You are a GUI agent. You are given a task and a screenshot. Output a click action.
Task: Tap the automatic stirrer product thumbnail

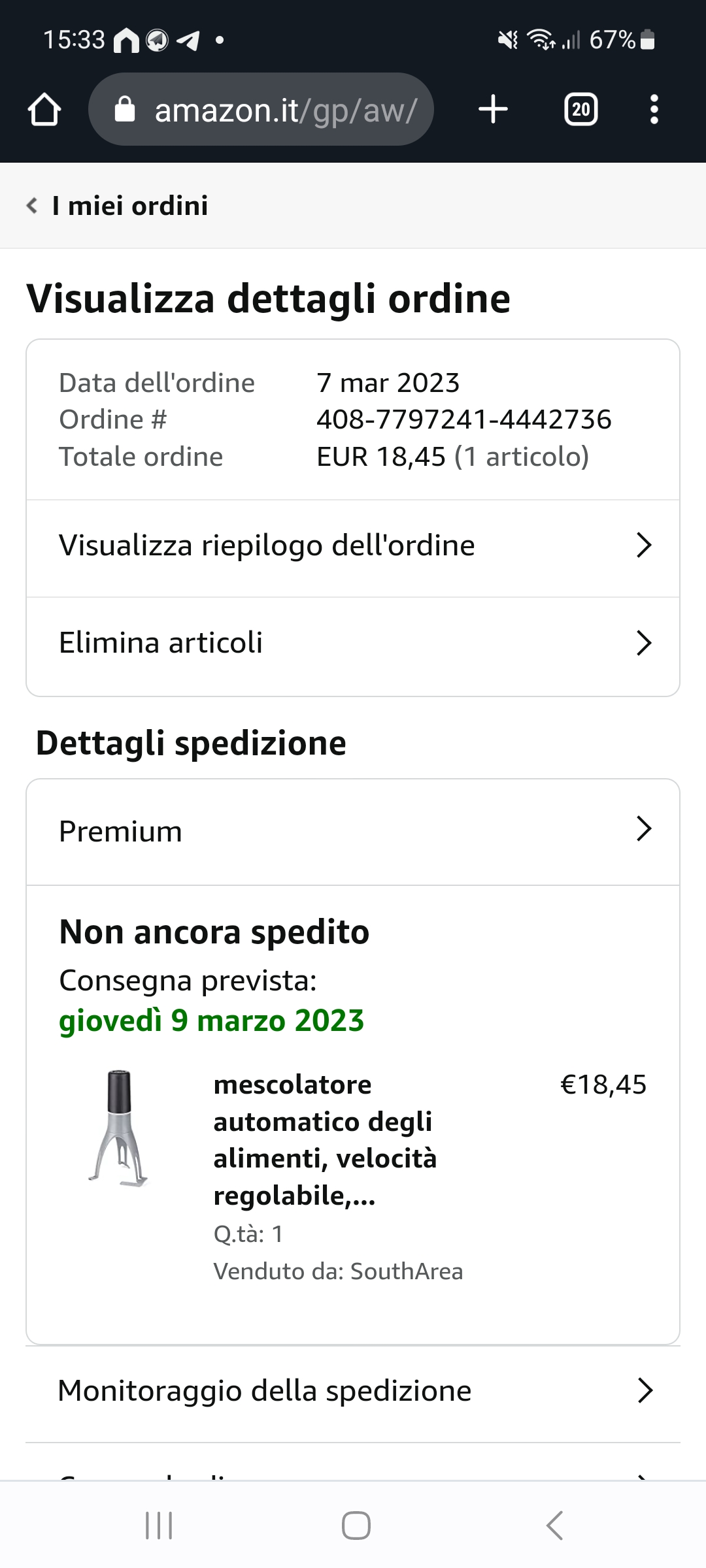120,1129
